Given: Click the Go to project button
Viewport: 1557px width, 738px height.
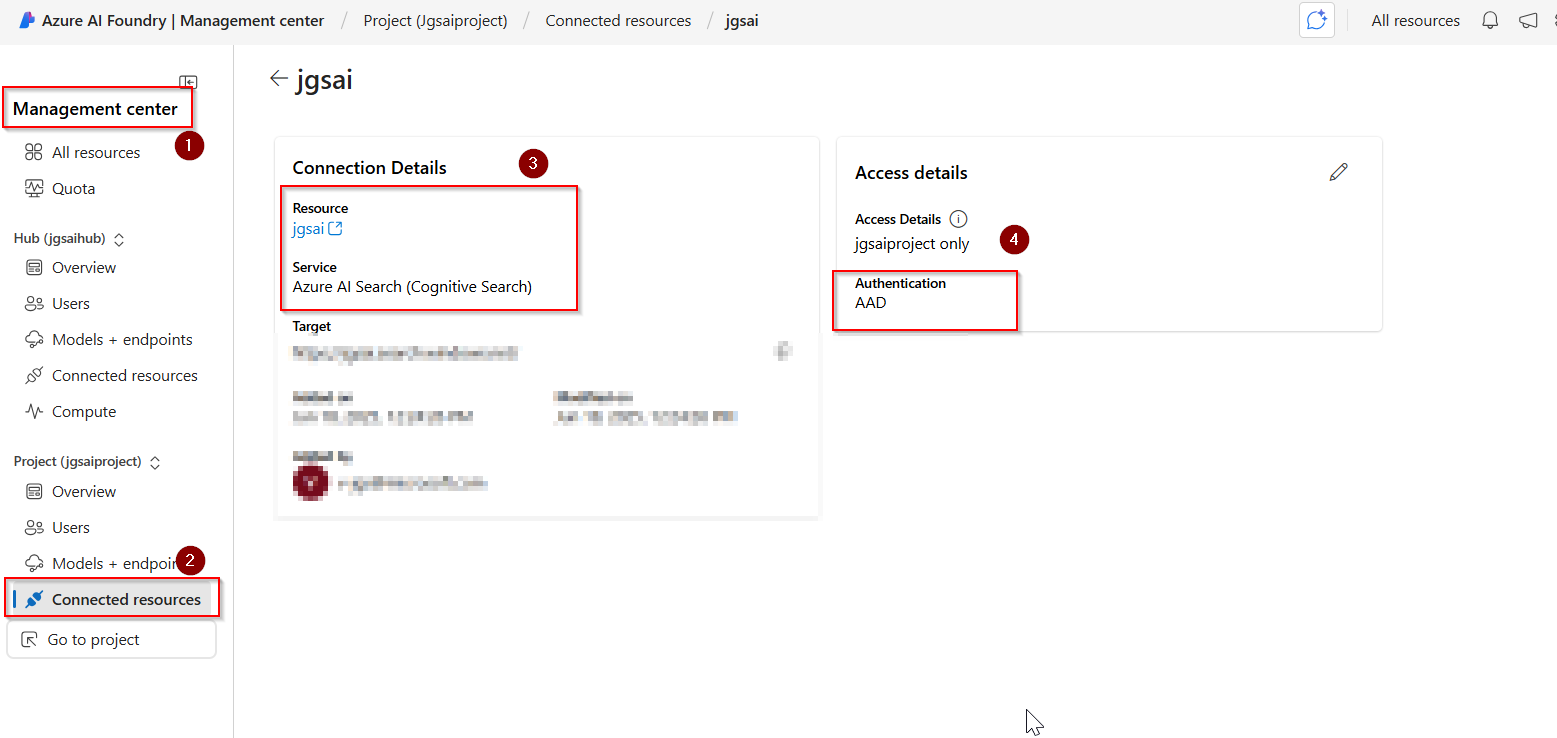Looking at the screenshot, I should point(111,640).
